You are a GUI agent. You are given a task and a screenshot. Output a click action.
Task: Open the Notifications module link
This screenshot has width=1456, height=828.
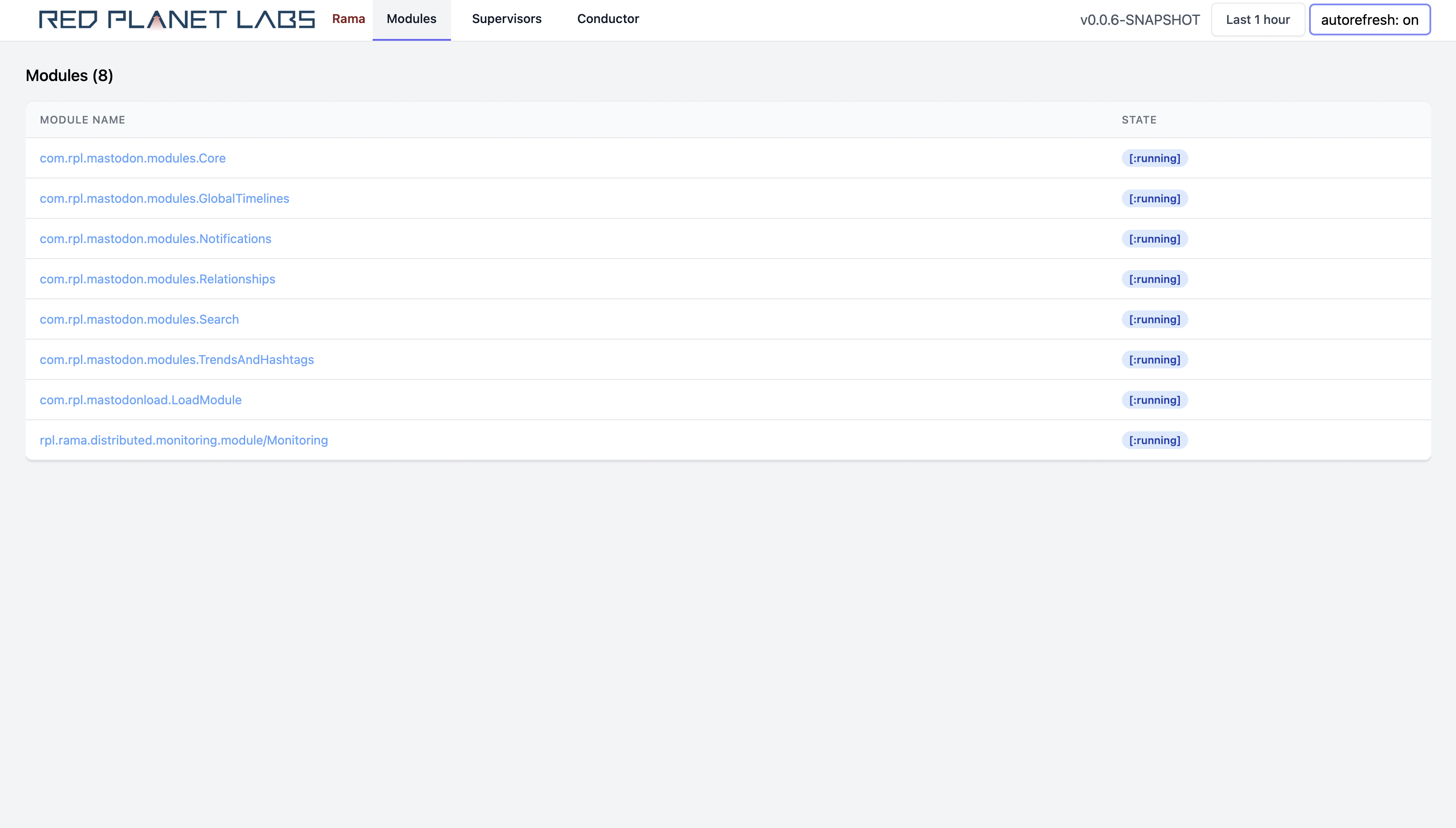pos(155,239)
